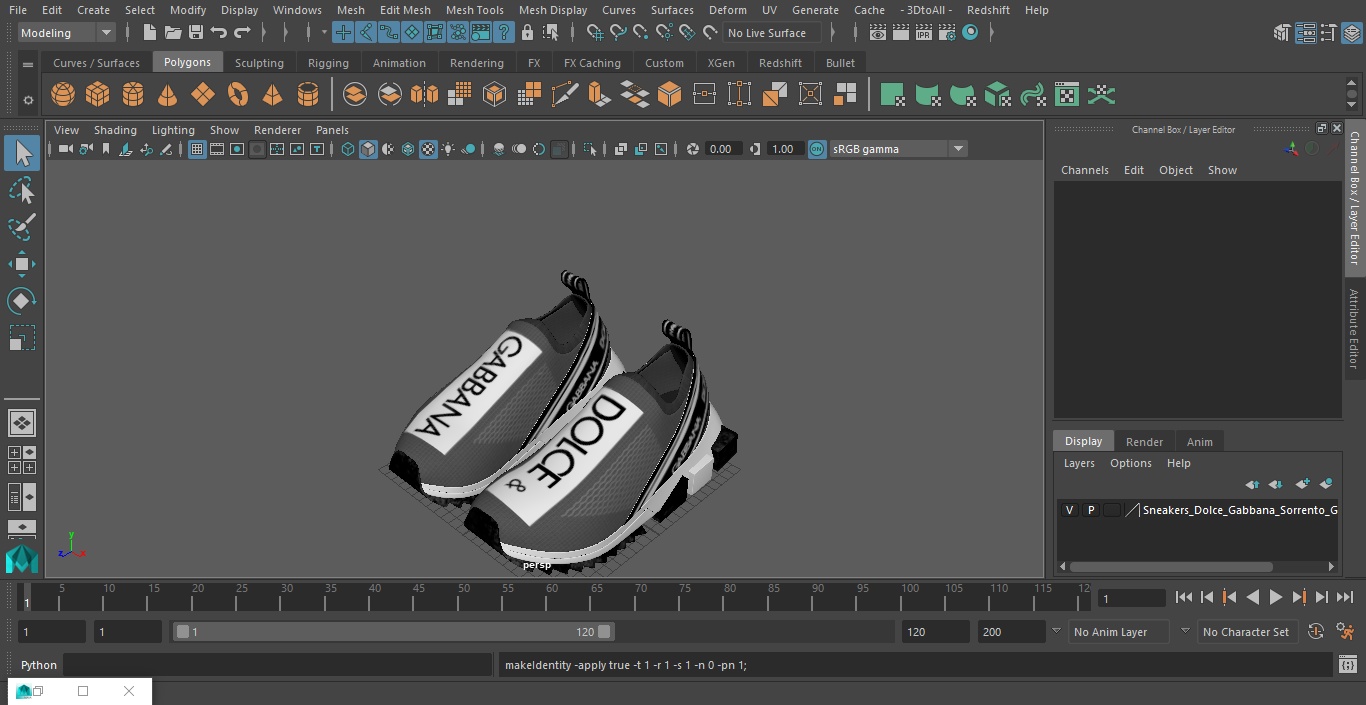Toggle playback P for the Sneakers layer
The width and height of the screenshot is (1366, 705).
point(1091,510)
